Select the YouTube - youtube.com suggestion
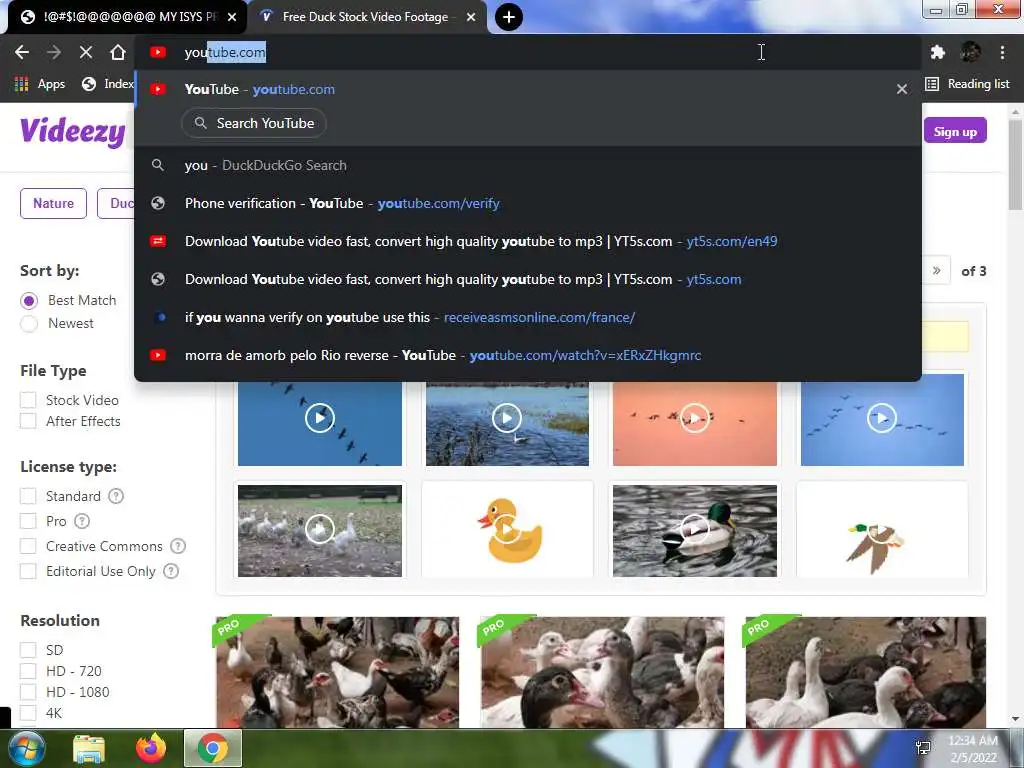 [528, 89]
